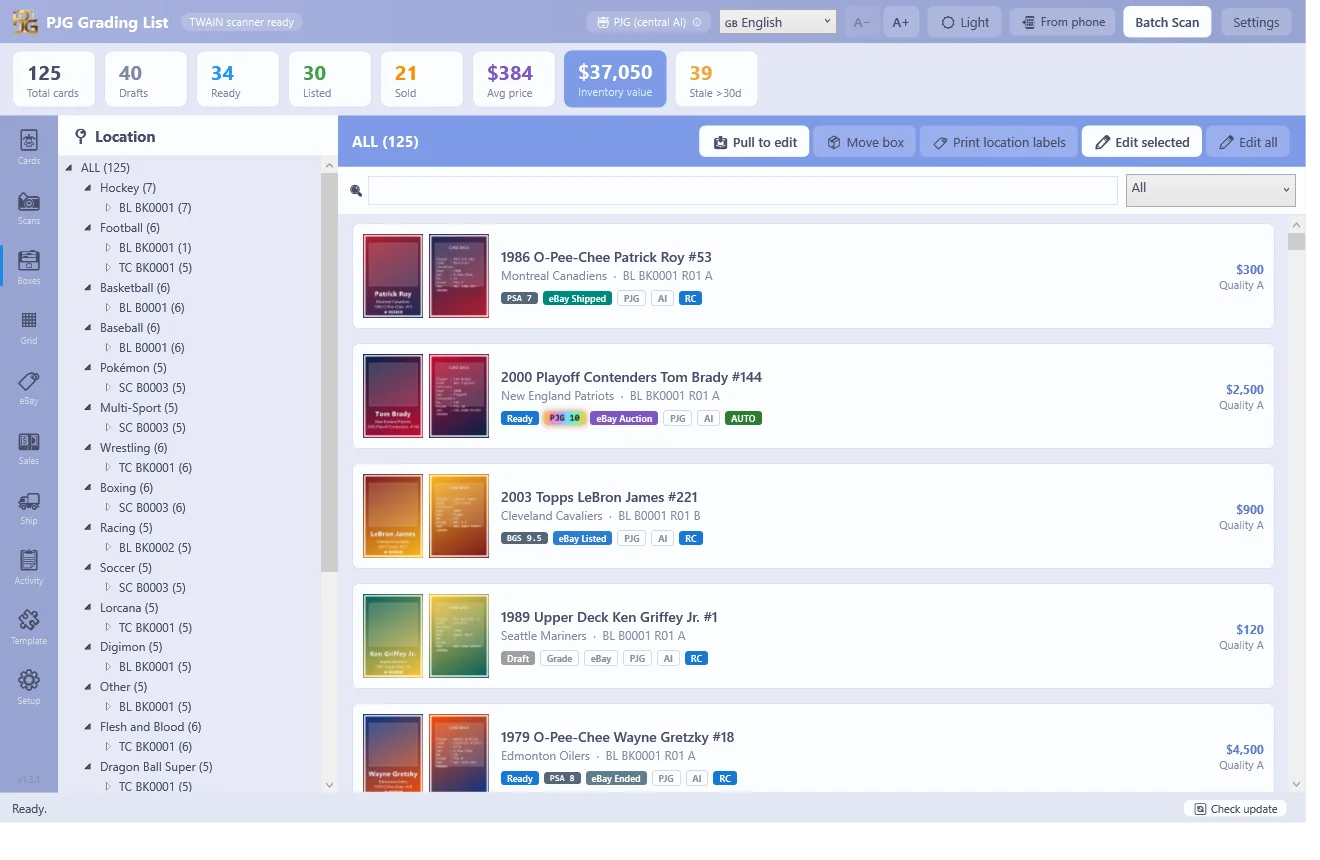Click the PJG 10 badge on Tom Brady
The width and height of the screenshot is (1320, 860).
[564, 418]
